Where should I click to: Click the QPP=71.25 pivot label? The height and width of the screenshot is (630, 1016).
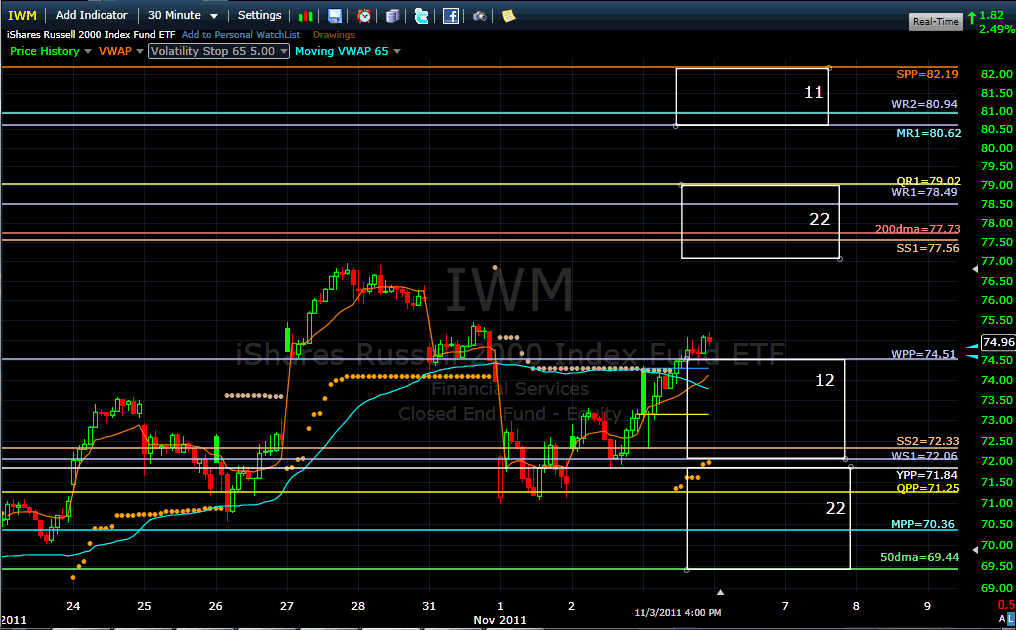[x=928, y=488]
